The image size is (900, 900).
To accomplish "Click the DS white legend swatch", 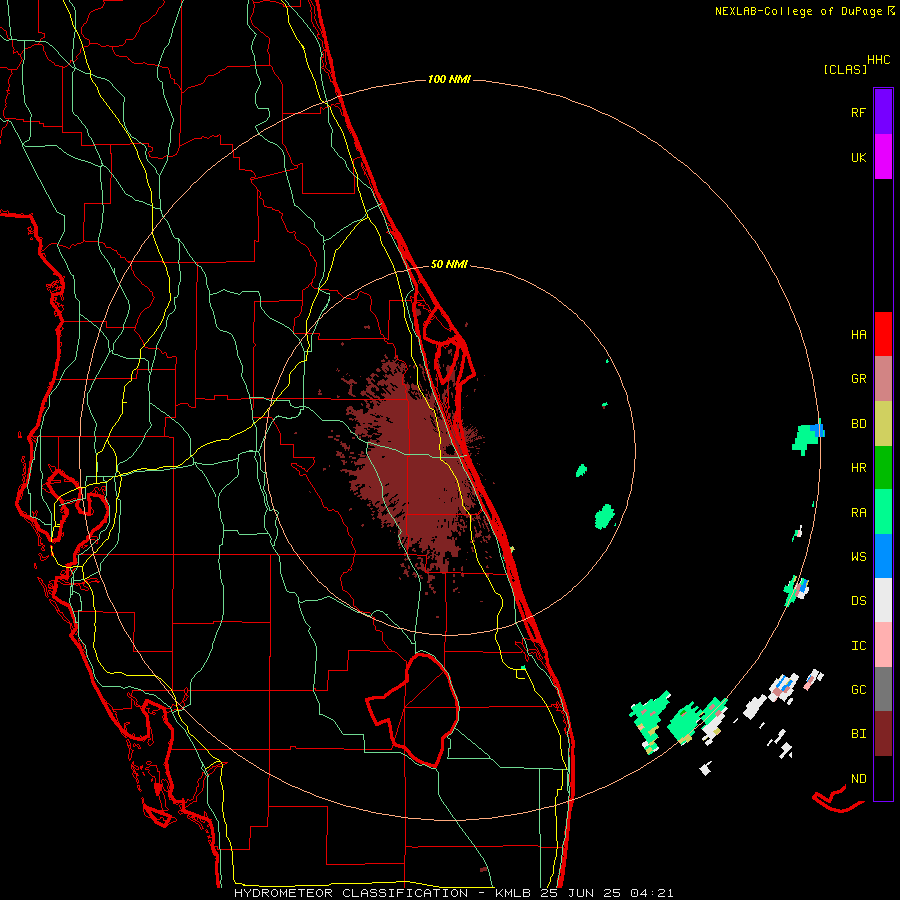I will pos(883,600).
